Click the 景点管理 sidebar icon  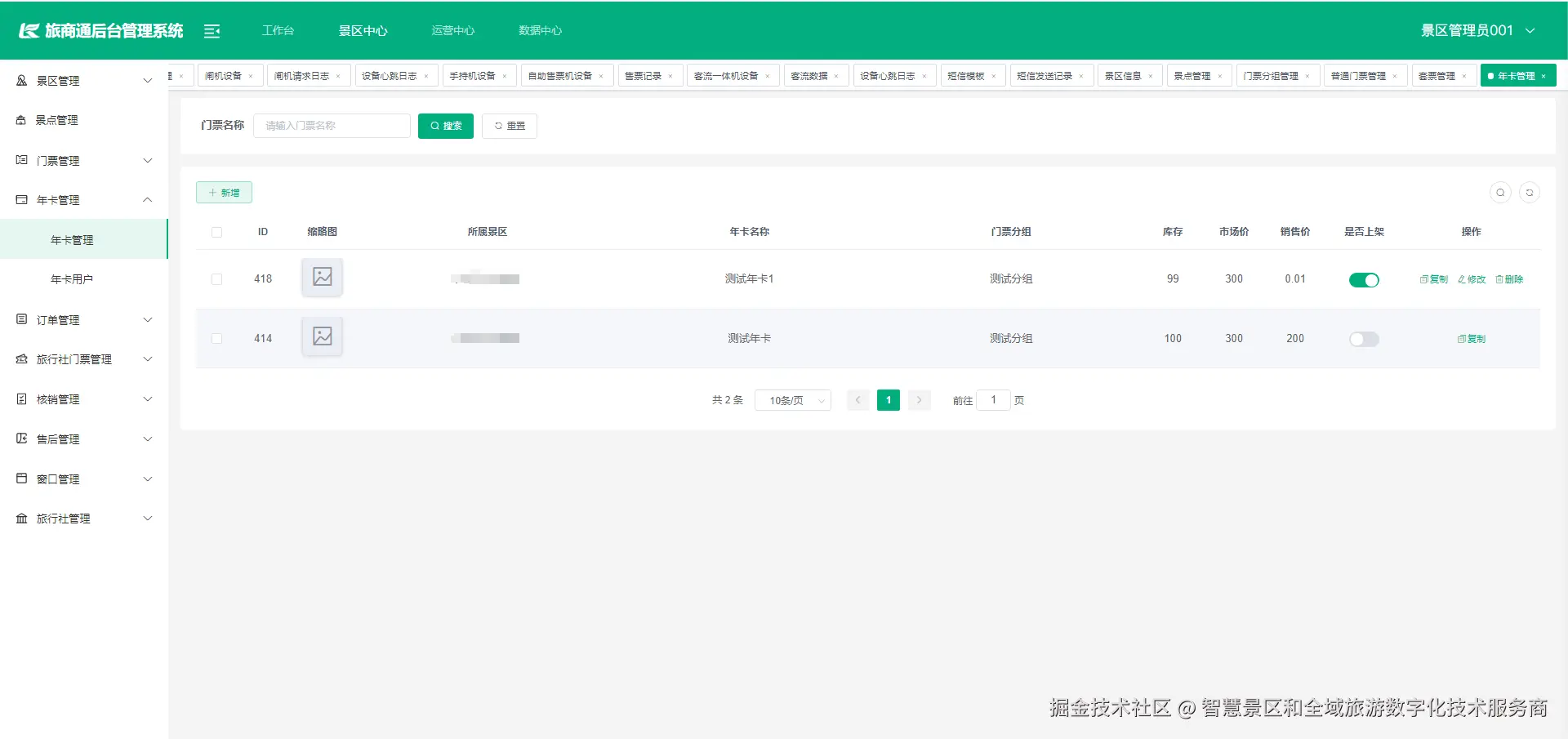point(21,119)
